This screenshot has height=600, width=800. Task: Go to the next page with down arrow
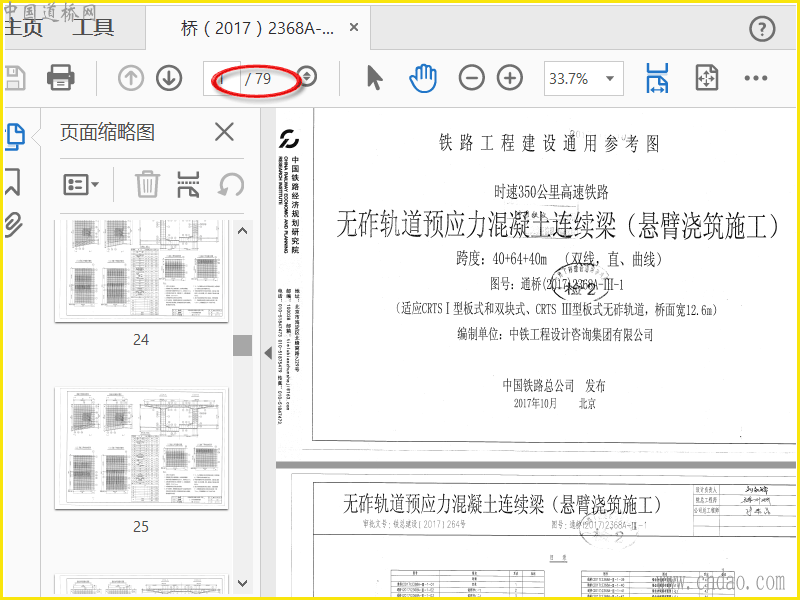tap(169, 79)
